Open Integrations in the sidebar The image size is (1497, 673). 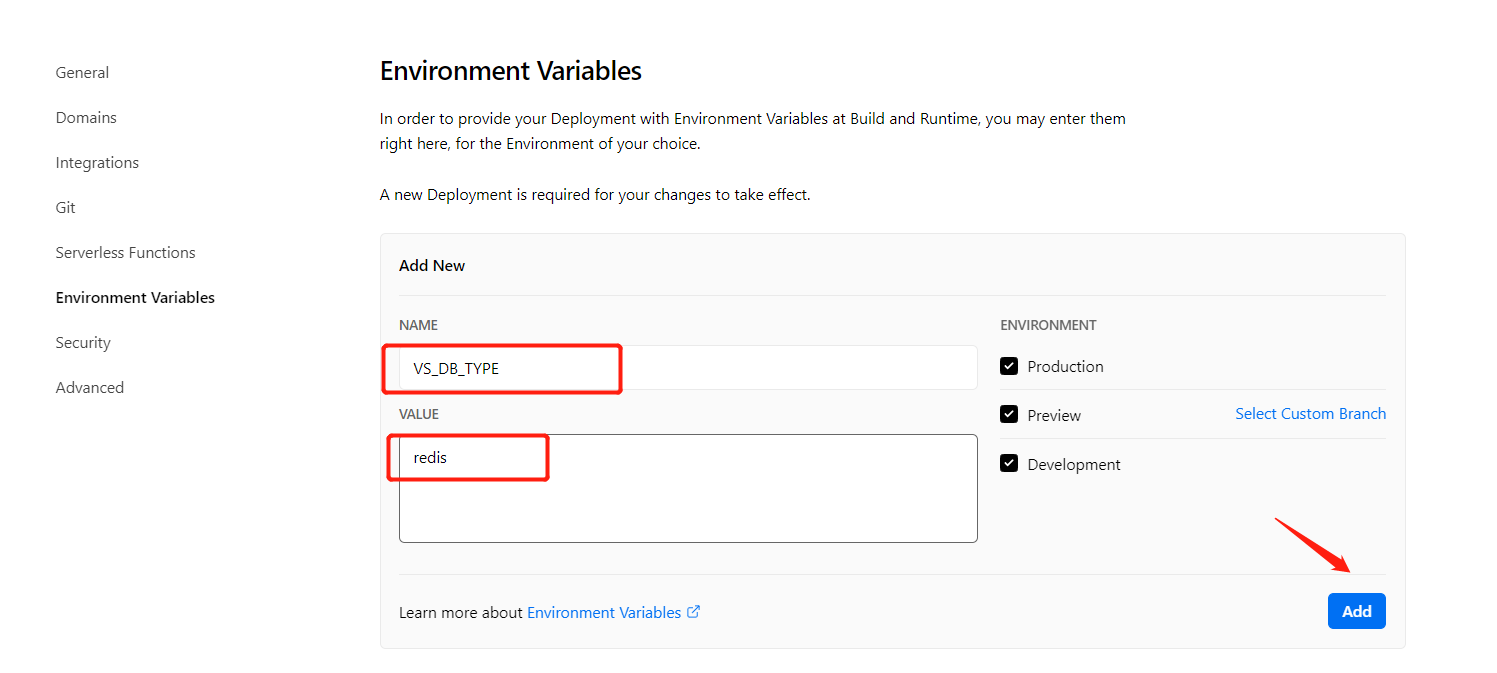97,162
